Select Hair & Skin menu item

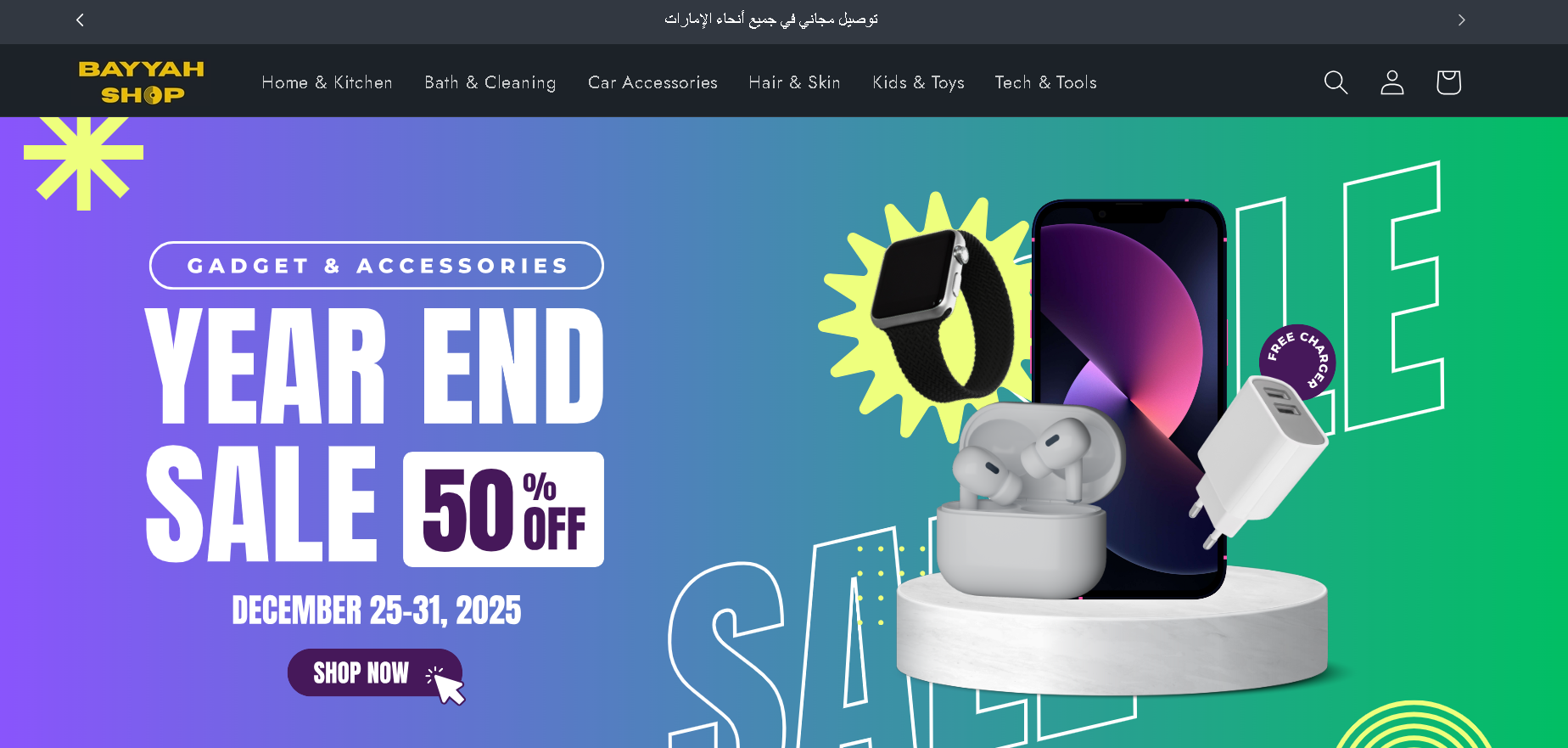tap(794, 82)
